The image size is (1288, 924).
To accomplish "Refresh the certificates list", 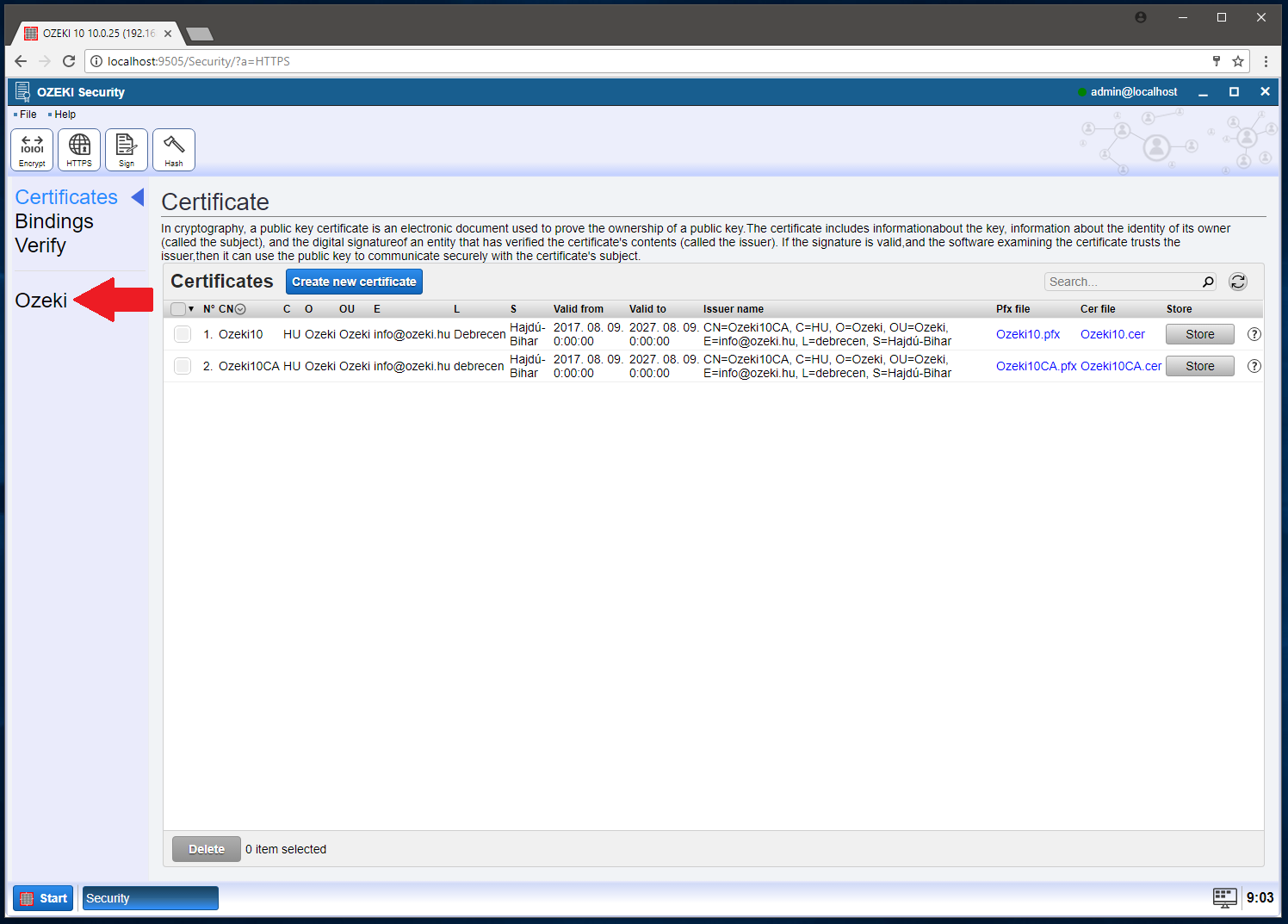I will coord(1238,282).
